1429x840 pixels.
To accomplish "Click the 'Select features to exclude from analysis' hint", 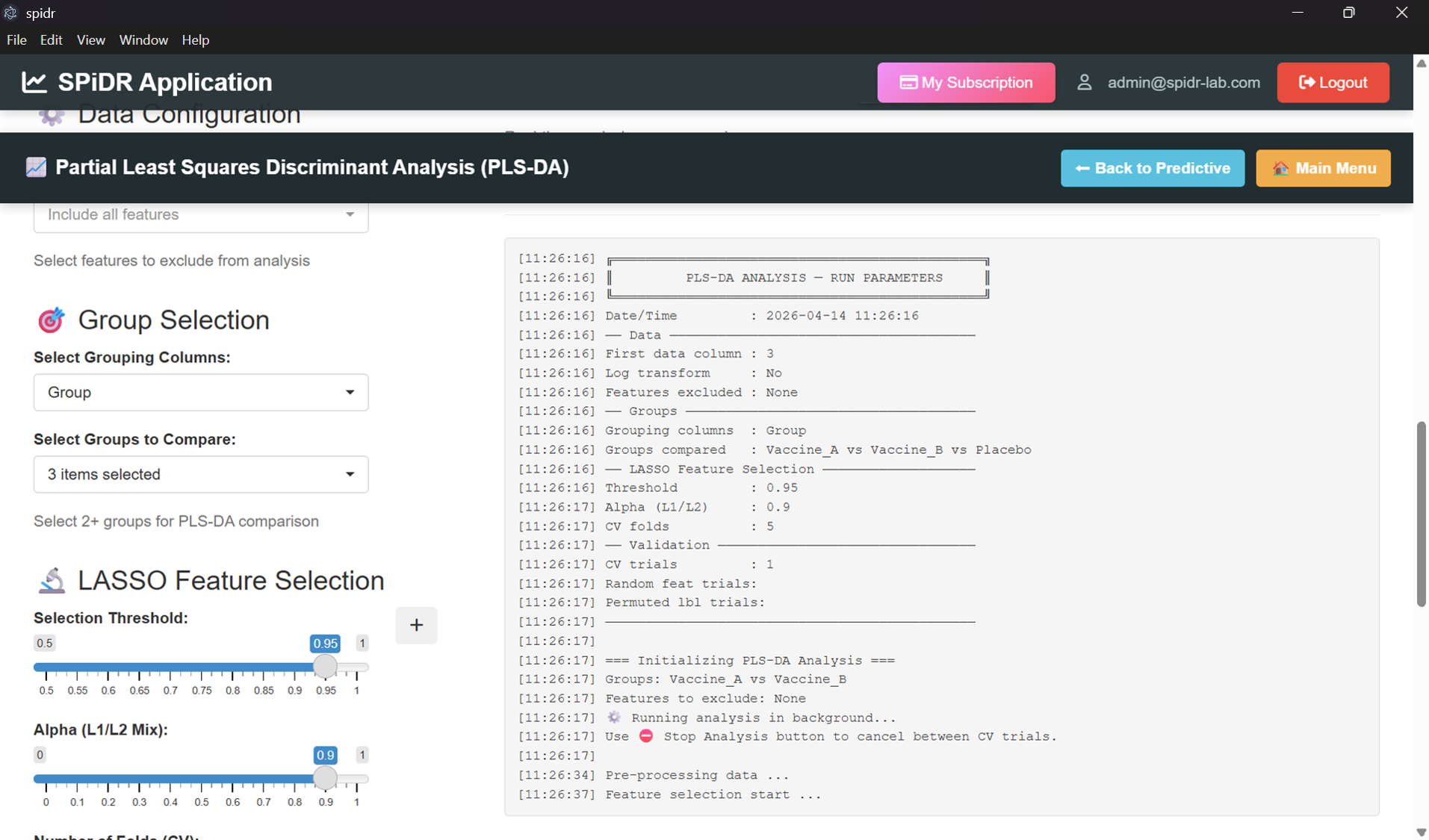I will coord(172,261).
